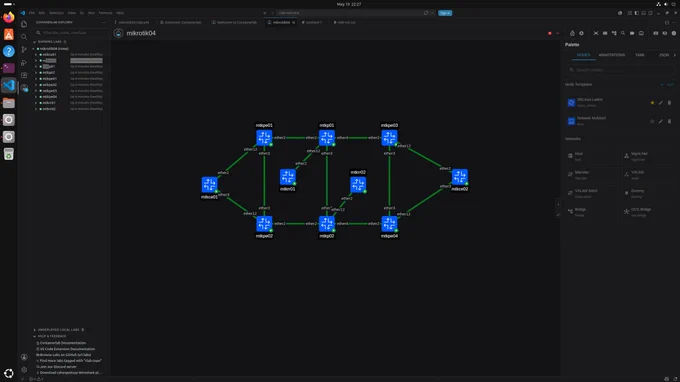Screen dimensions: 680x382
Task: Select the mikrr01 router node
Action: pyautogui.click(x=288, y=177)
